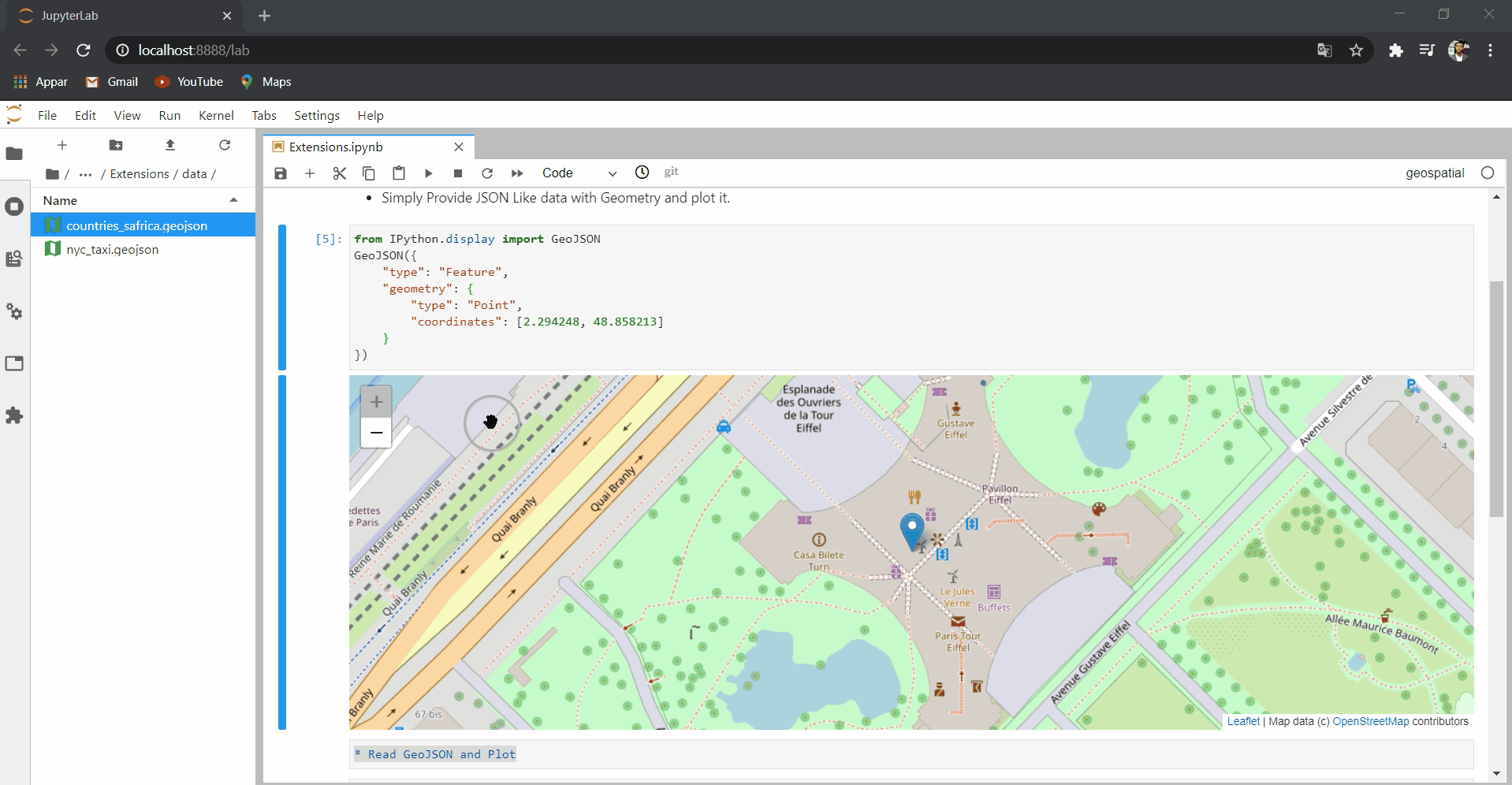
Task: Select nyc_taxi.geojson file
Action: (x=113, y=249)
